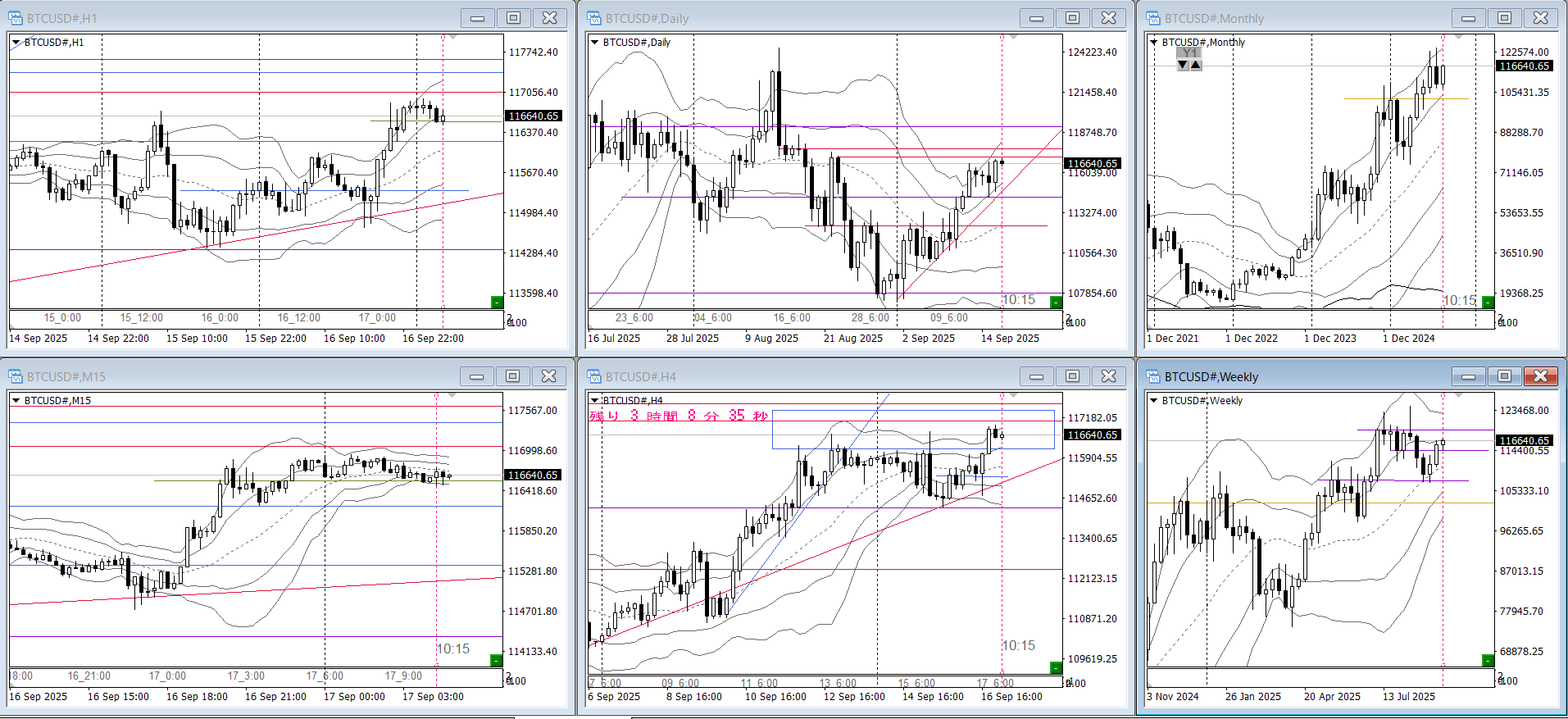The image size is (1568, 719).
Task: Click the 116640.65 price label on M15 chart
Action: pyautogui.click(x=533, y=476)
